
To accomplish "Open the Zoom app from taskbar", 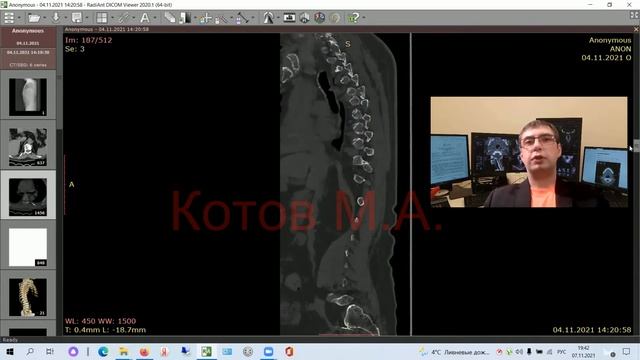I will click(268, 351).
